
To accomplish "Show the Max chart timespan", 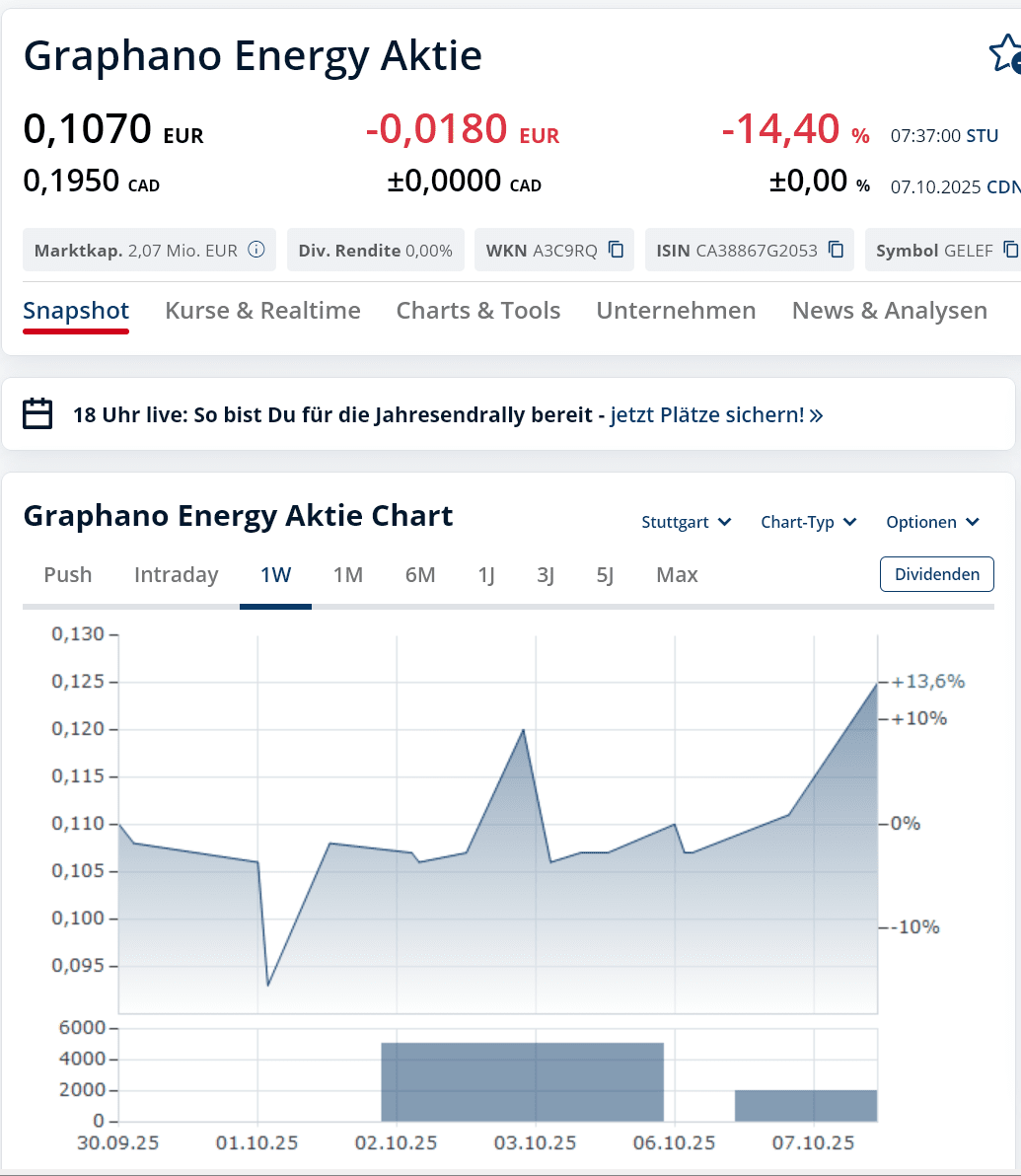I will pos(677,575).
